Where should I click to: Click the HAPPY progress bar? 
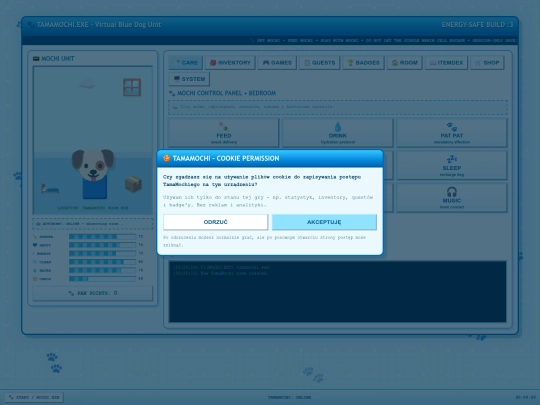102,245
